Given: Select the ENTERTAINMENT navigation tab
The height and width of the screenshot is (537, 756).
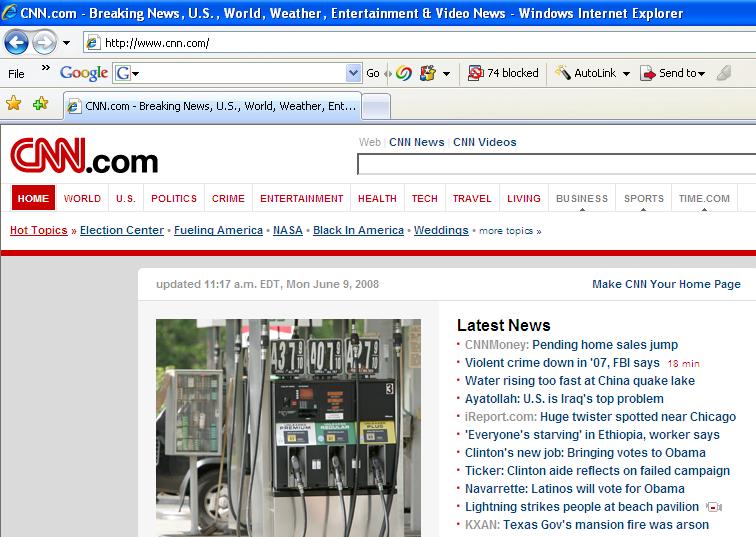Looking at the screenshot, I should coord(301,198).
